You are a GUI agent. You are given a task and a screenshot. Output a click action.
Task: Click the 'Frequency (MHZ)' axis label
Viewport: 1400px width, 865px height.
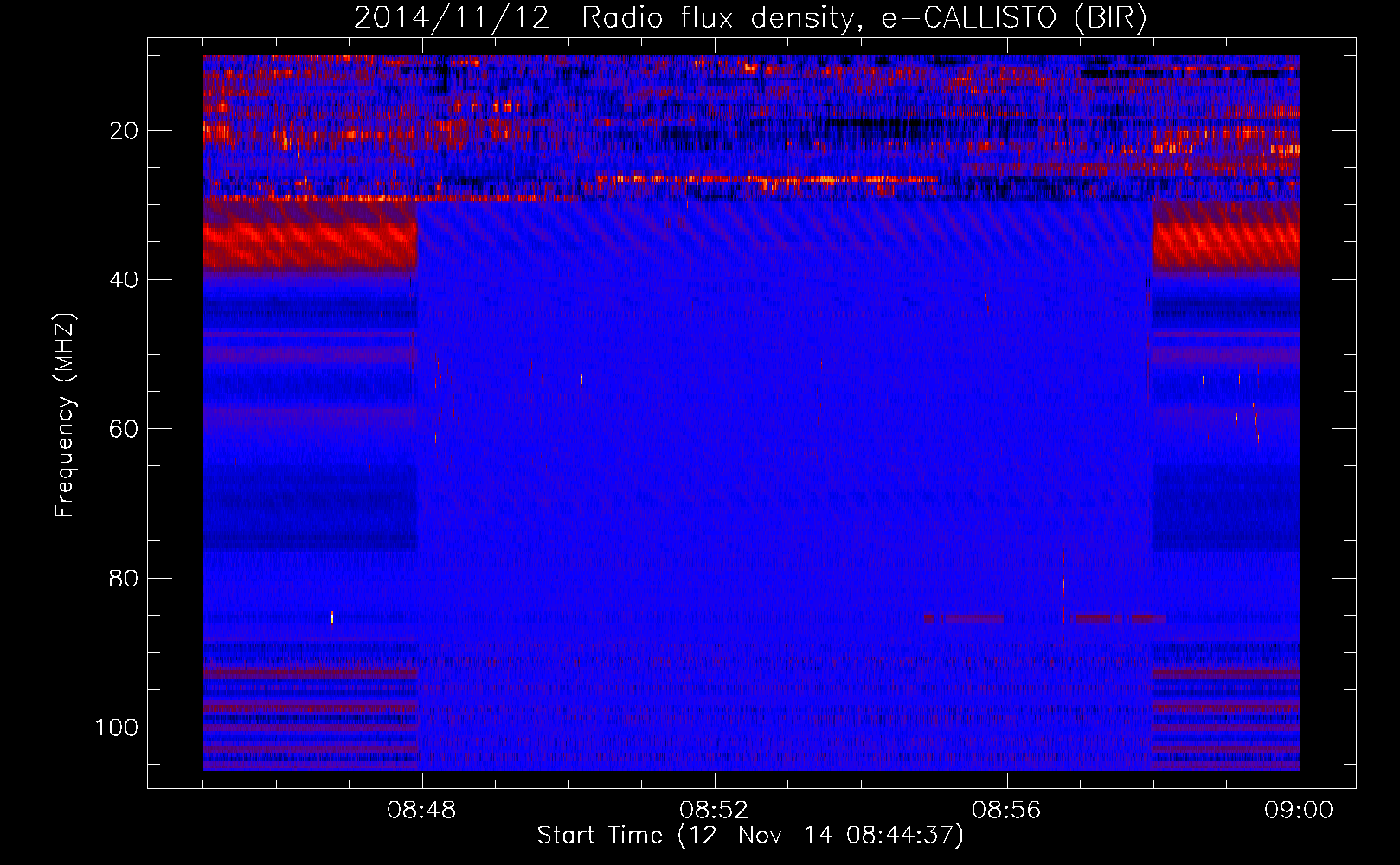click(65, 415)
